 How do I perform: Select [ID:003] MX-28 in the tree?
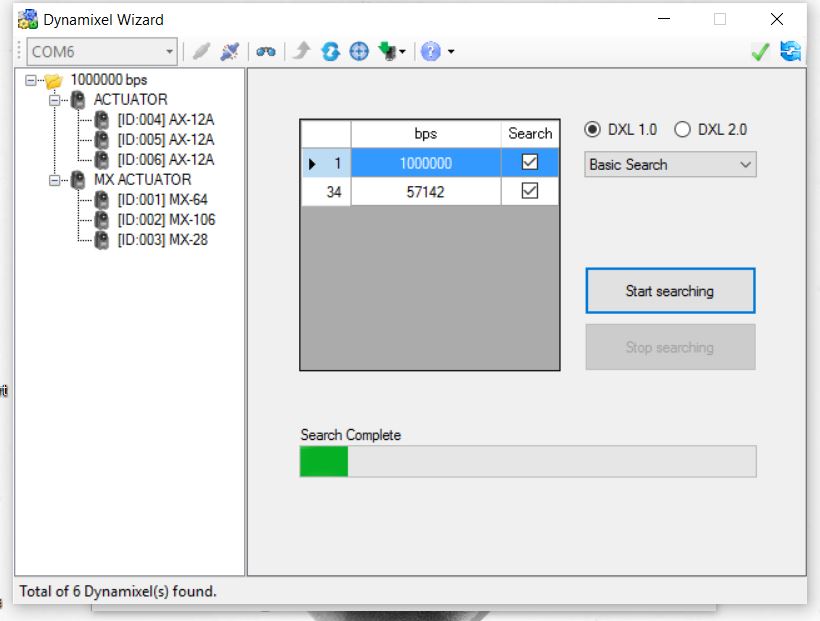click(x=163, y=240)
